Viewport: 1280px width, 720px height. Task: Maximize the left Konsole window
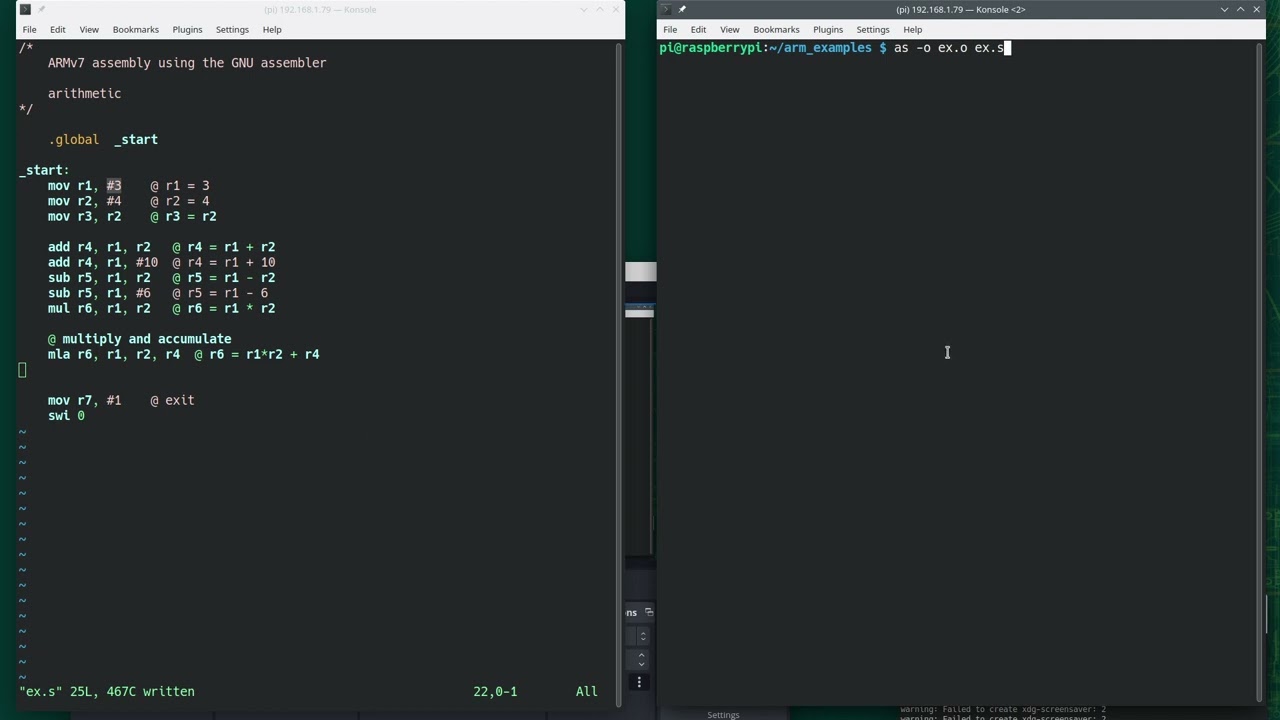coord(600,9)
